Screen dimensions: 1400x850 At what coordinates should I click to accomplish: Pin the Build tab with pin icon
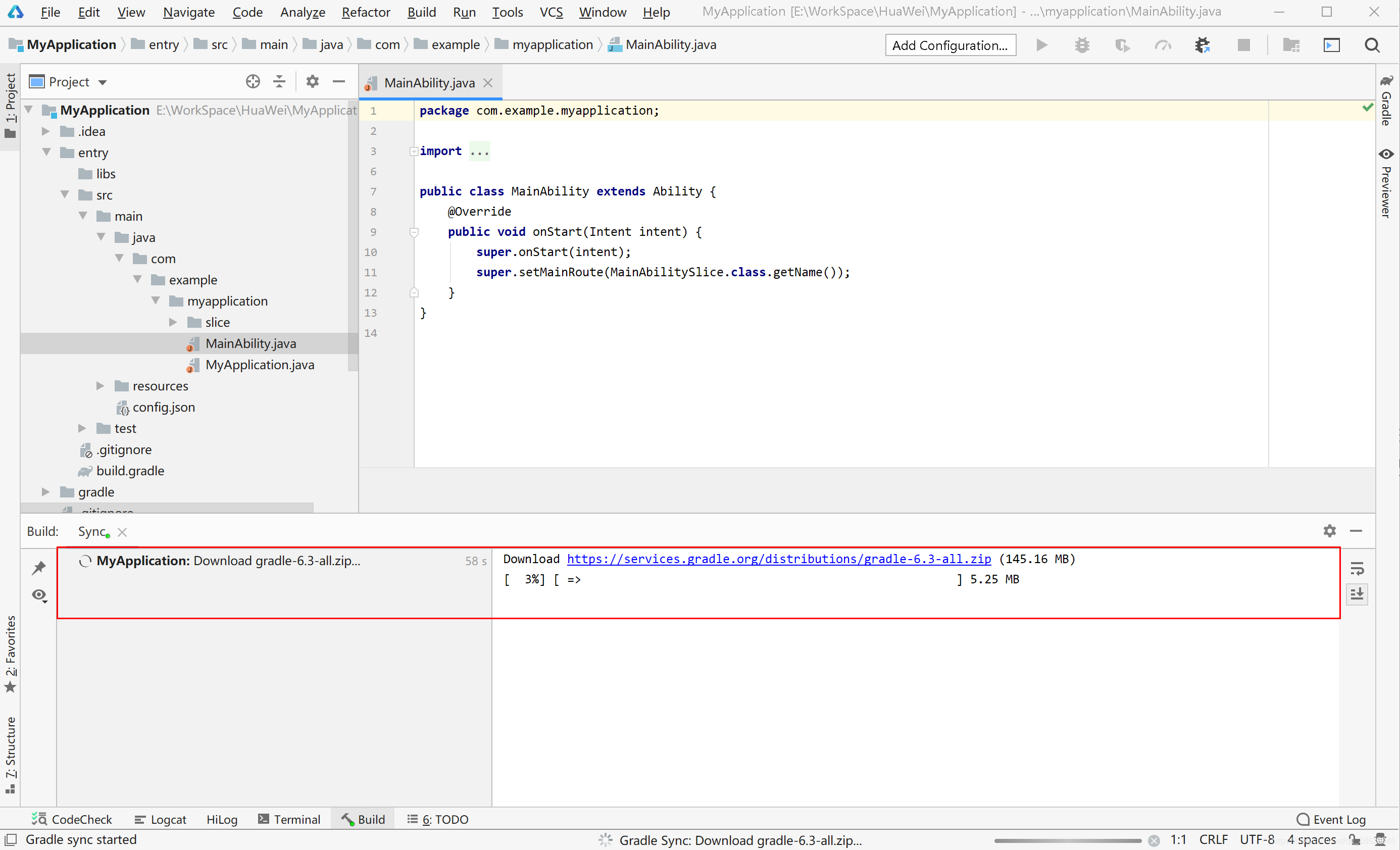click(x=39, y=567)
